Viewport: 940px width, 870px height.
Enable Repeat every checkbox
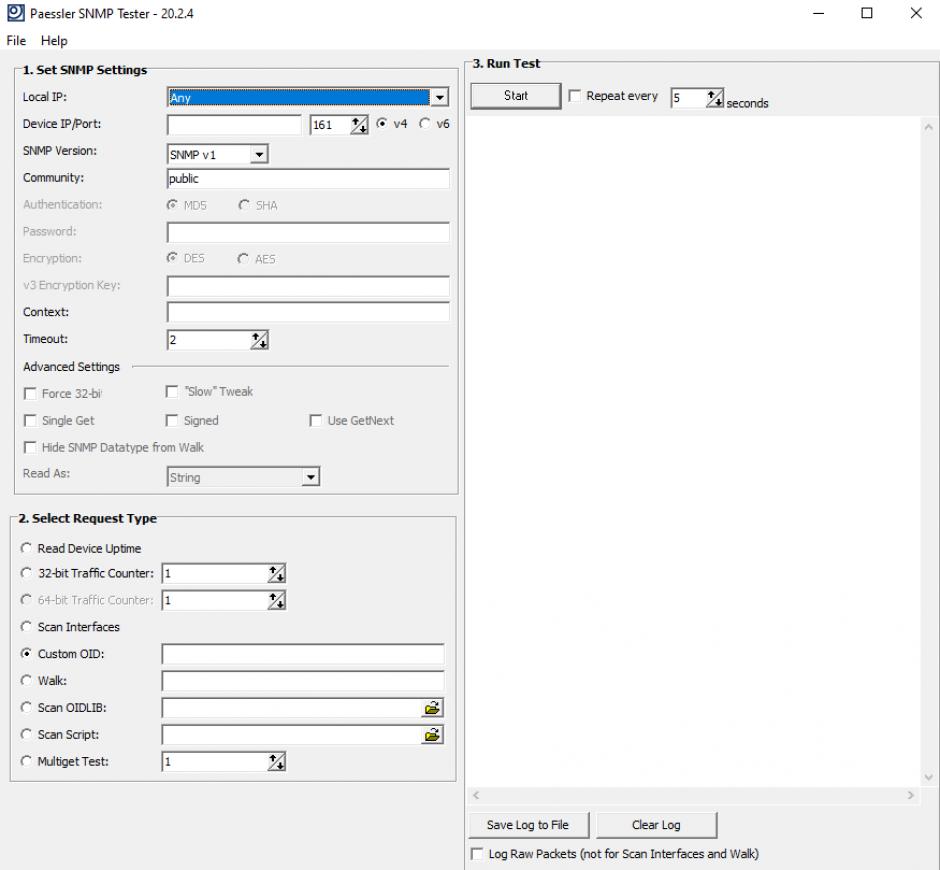pyautogui.click(x=575, y=96)
